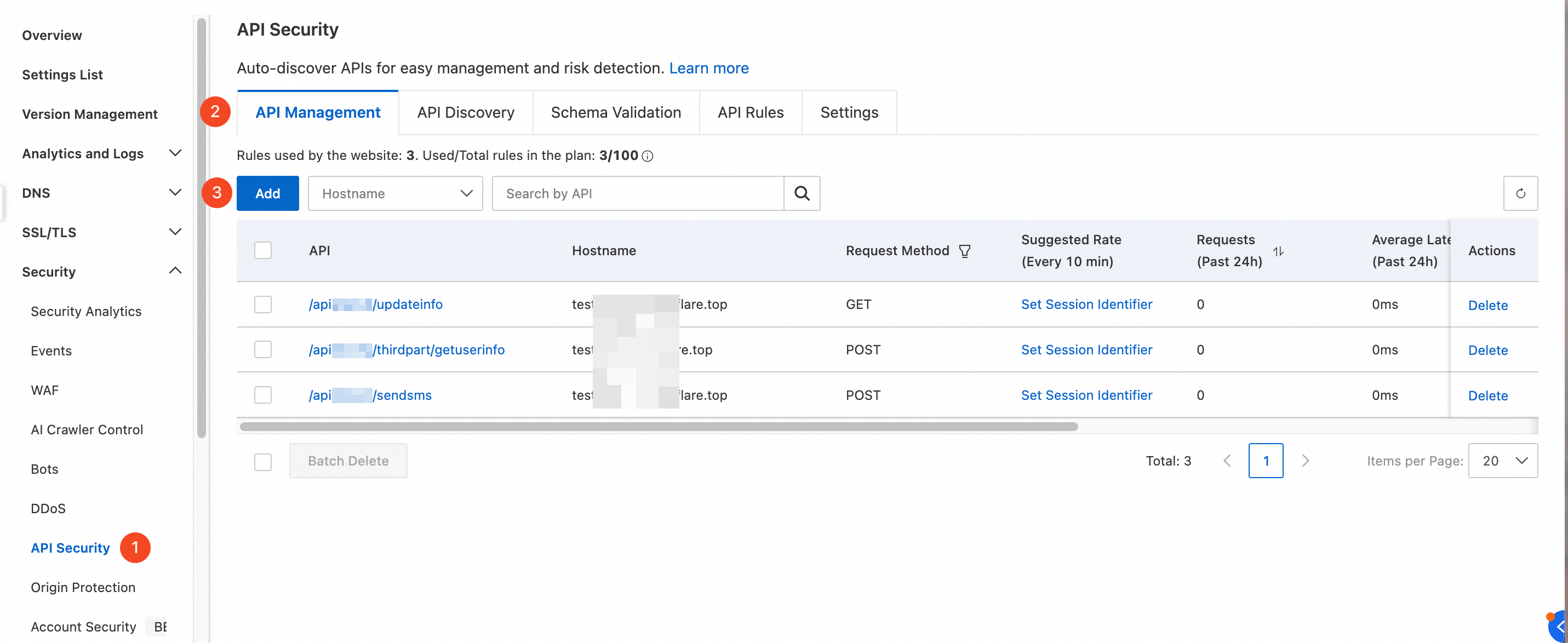Show the rules plan info icon
Screen dimensions: 1568x643
pyautogui.click(x=648, y=156)
